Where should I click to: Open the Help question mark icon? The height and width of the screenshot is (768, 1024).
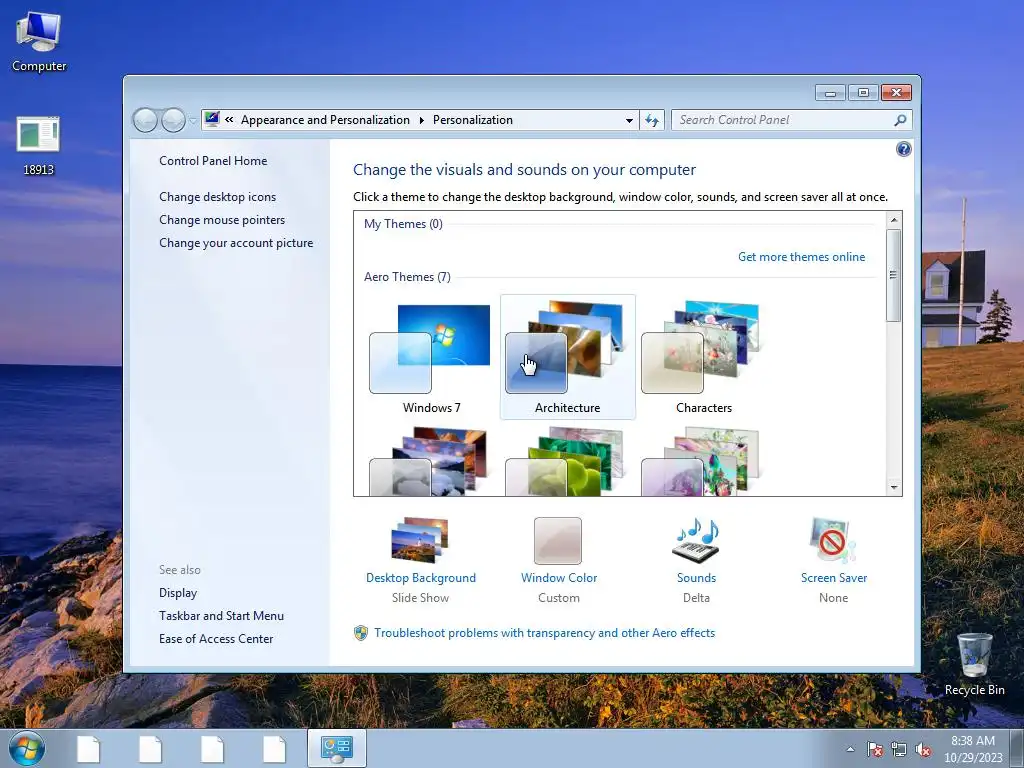pos(903,150)
